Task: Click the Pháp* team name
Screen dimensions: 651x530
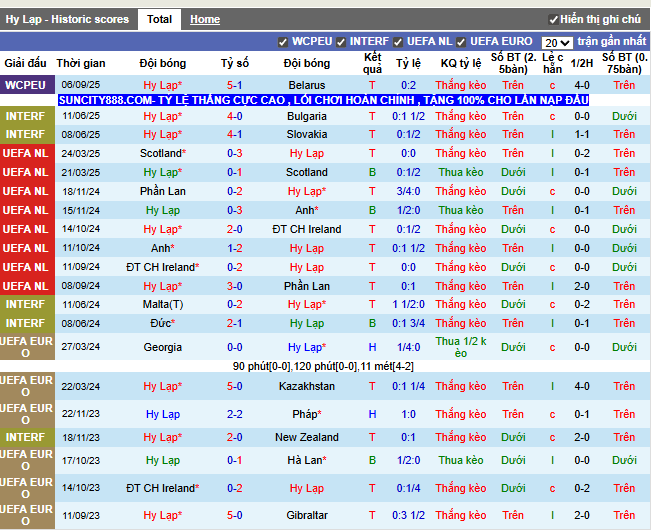Action: click(307, 414)
